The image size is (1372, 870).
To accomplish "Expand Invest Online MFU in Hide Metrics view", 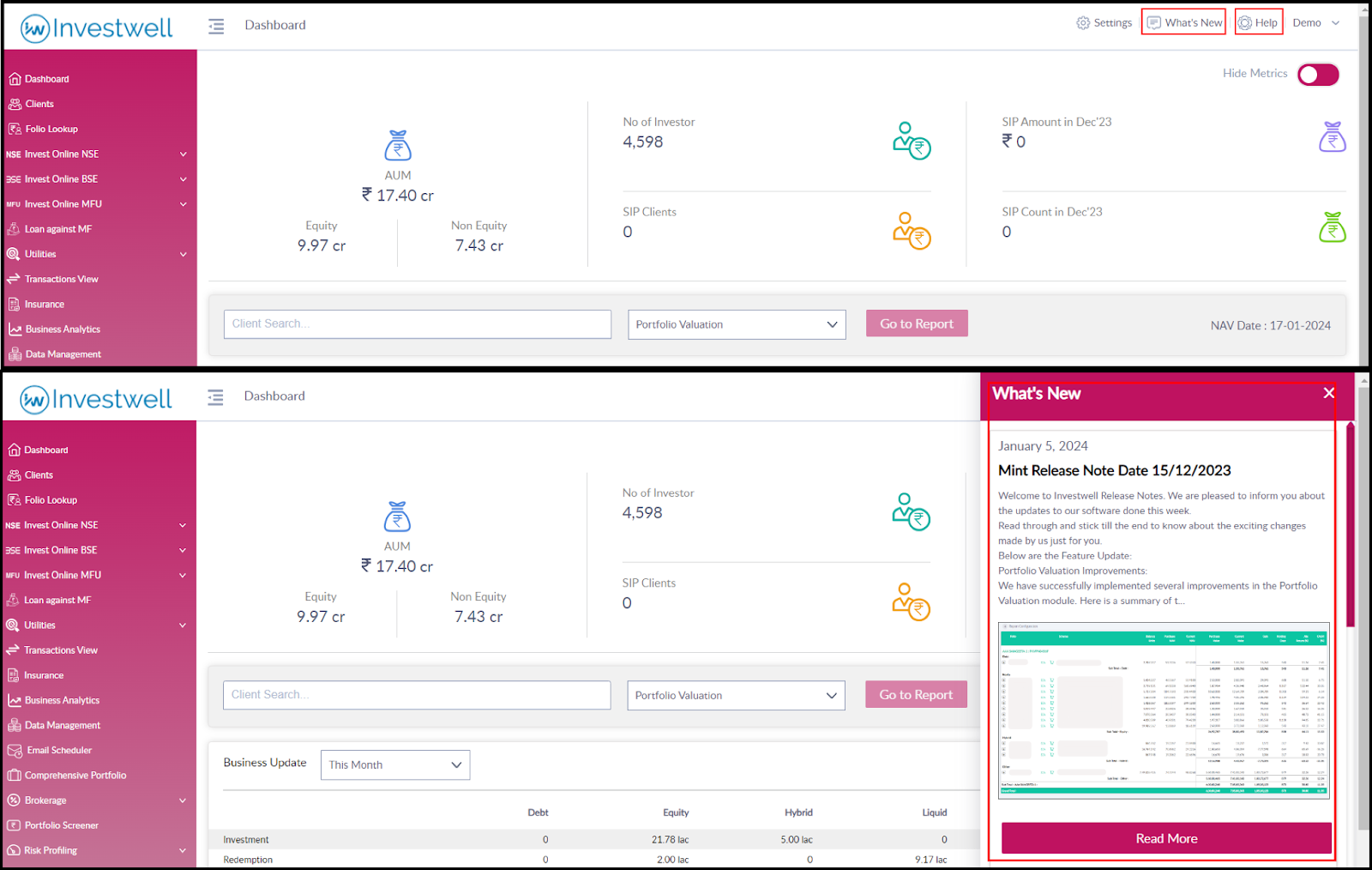I will coord(98,204).
